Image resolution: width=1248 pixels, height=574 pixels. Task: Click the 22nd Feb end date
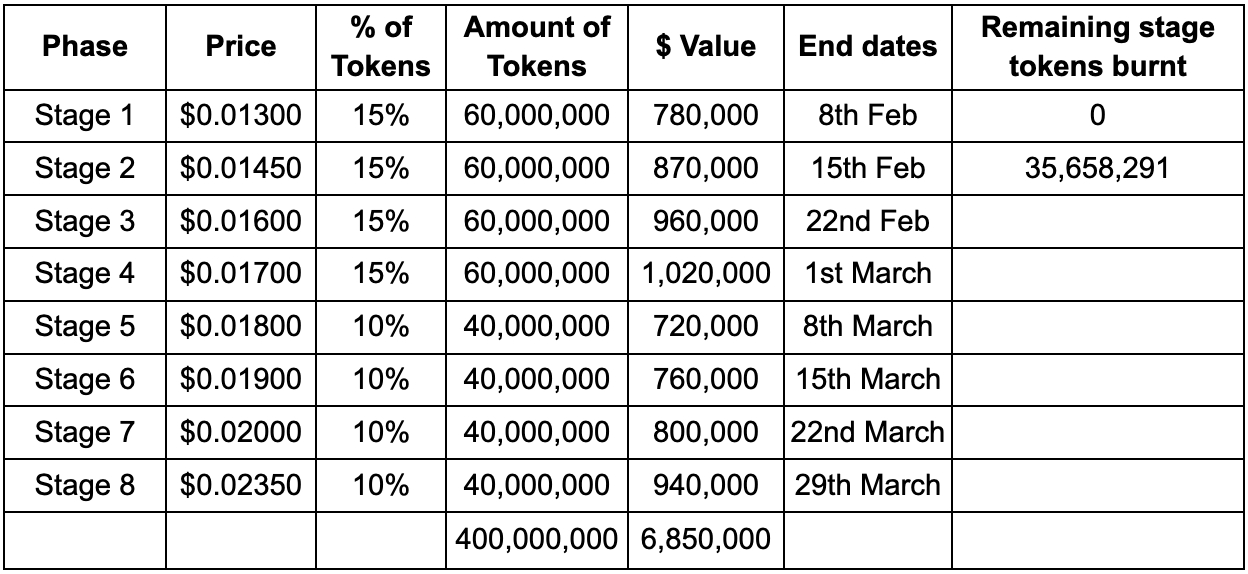coord(868,221)
